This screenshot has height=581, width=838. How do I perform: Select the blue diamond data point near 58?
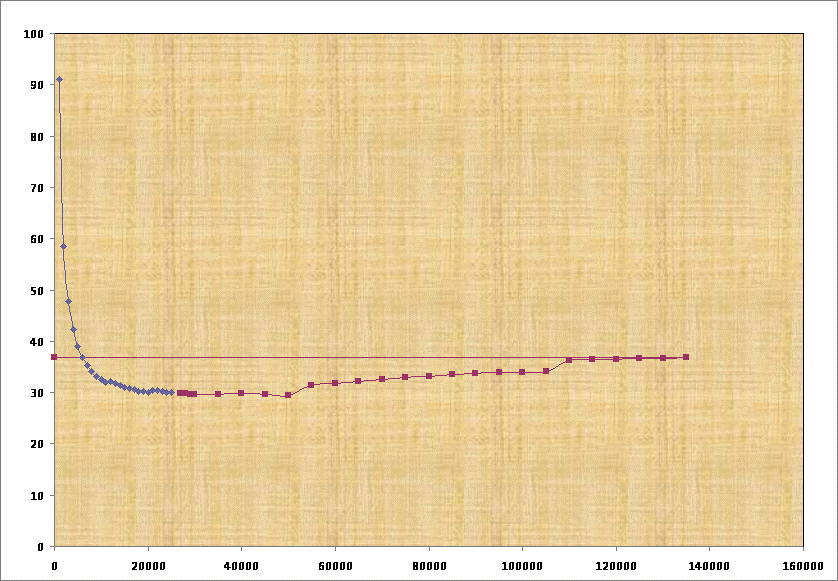[63, 246]
